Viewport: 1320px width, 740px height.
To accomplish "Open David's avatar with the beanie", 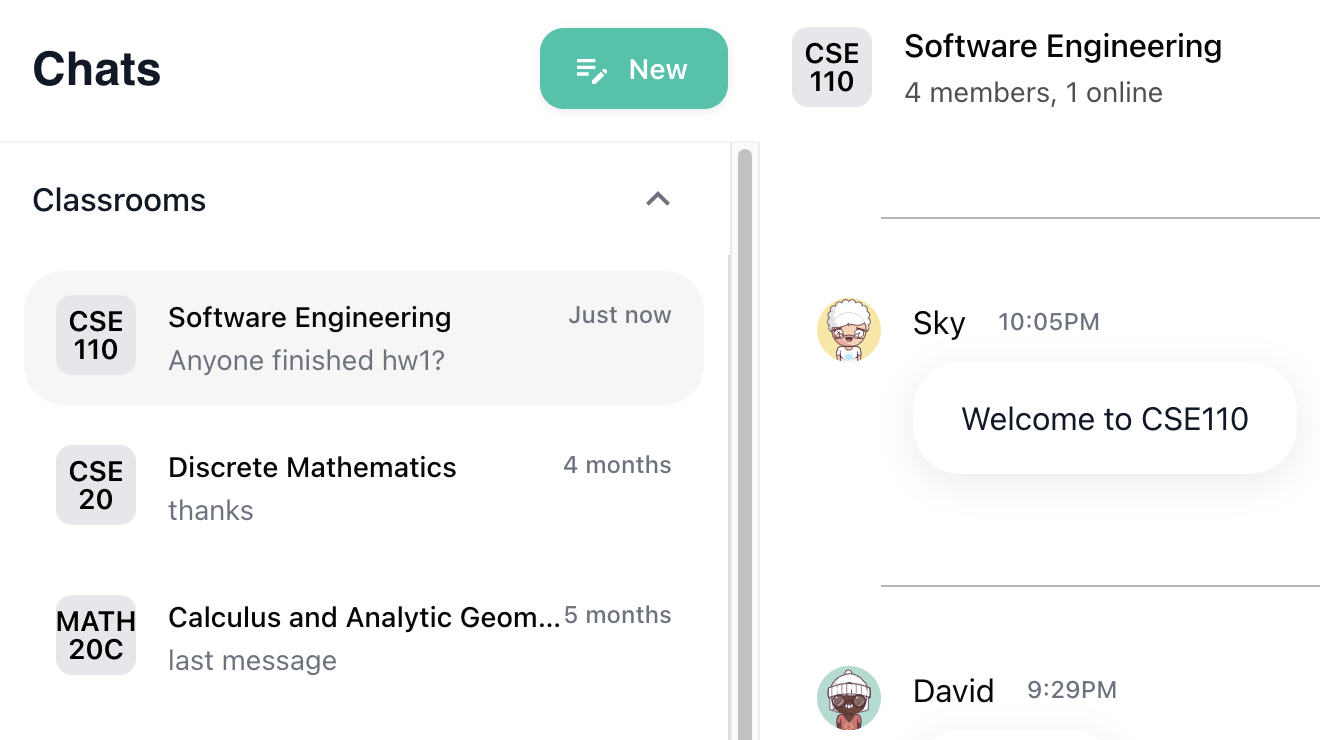I will pos(849,698).
